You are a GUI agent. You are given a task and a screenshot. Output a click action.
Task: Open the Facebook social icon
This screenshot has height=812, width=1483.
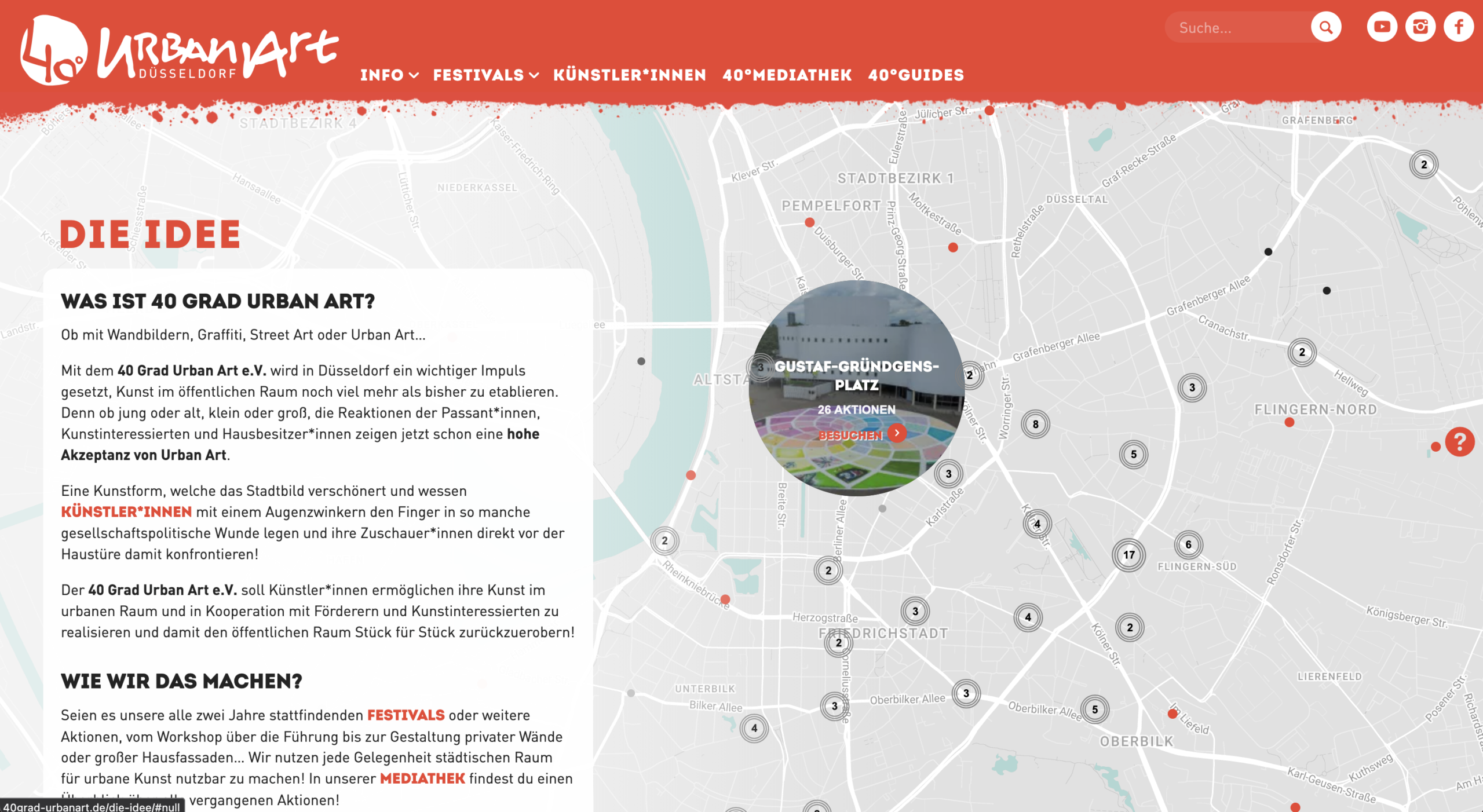coord(1458,27)
